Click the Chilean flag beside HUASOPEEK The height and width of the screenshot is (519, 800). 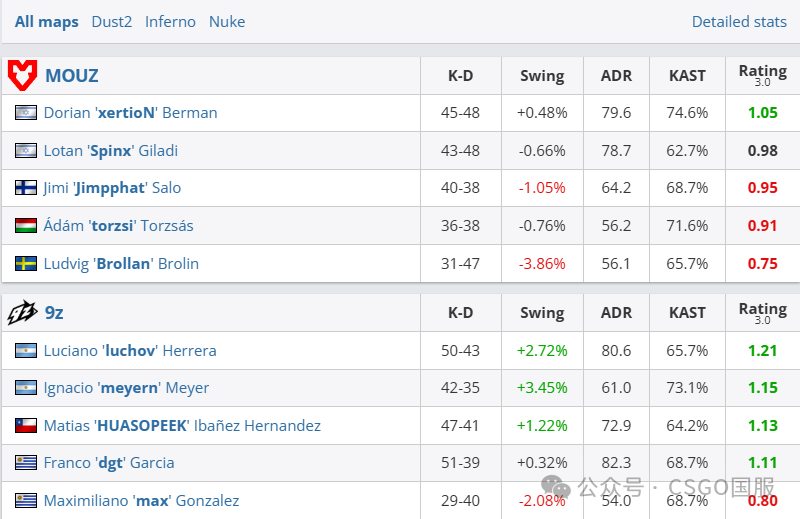(x=26, y=426)
